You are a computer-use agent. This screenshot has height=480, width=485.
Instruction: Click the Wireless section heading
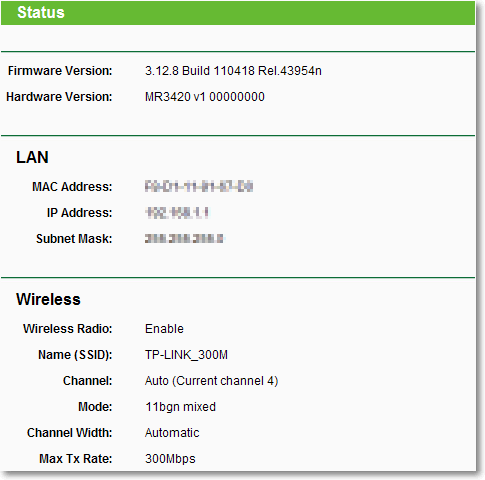point(48,299)
